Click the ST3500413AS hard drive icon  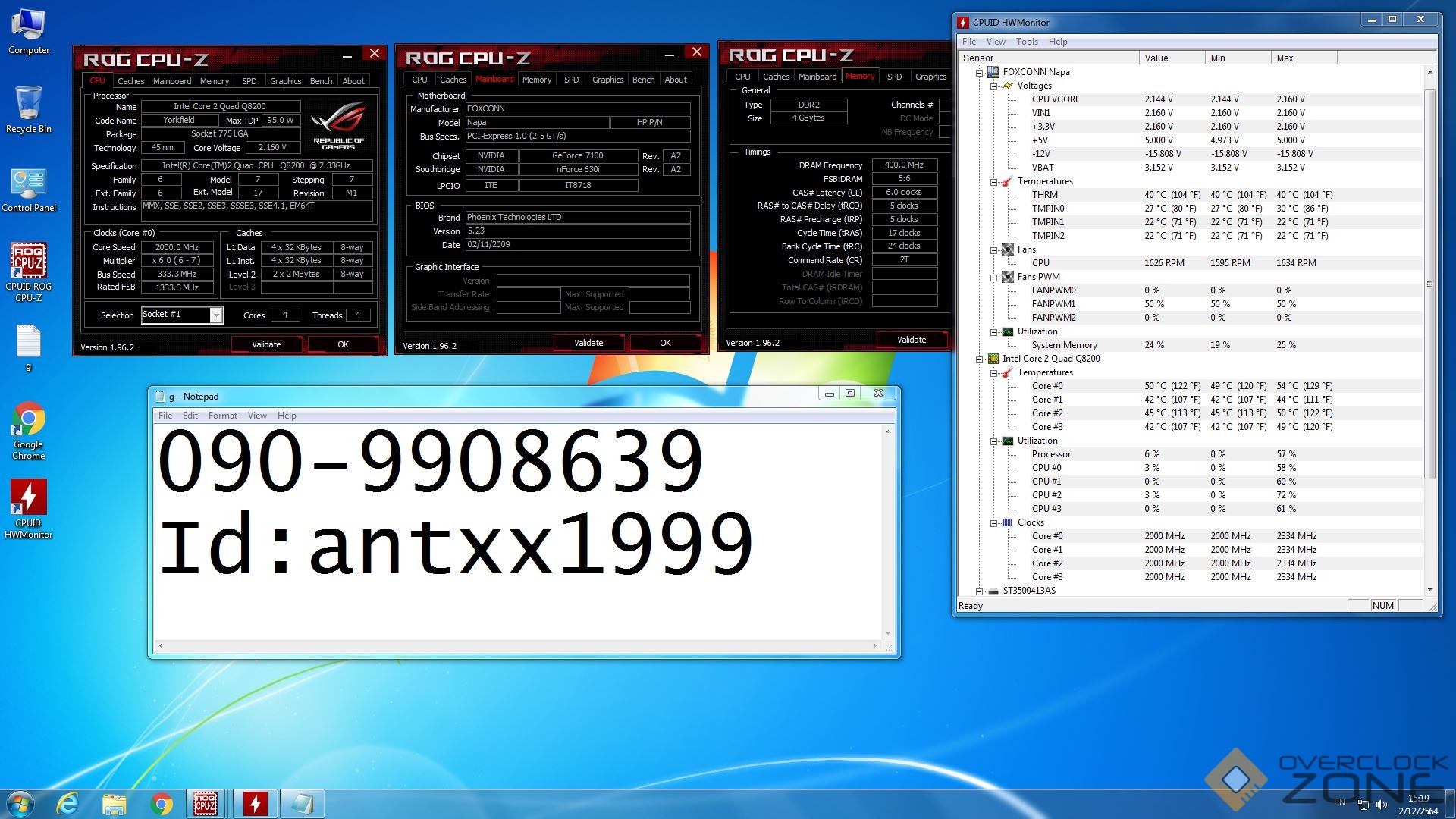point(993,591)
